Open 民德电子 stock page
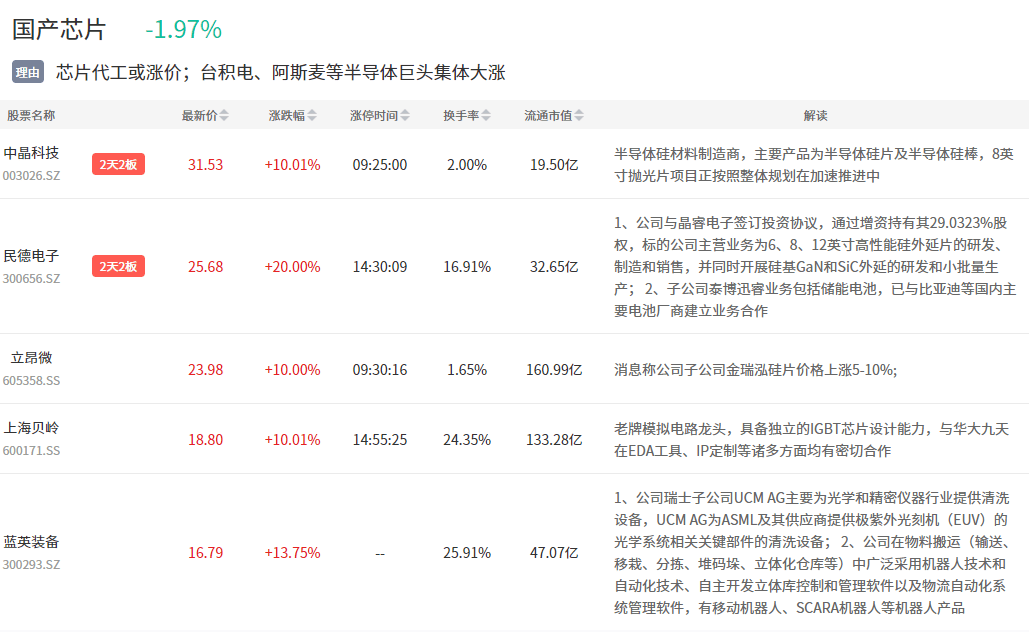The width and height of the screenshot is (1029, 632). click(31, 256)
